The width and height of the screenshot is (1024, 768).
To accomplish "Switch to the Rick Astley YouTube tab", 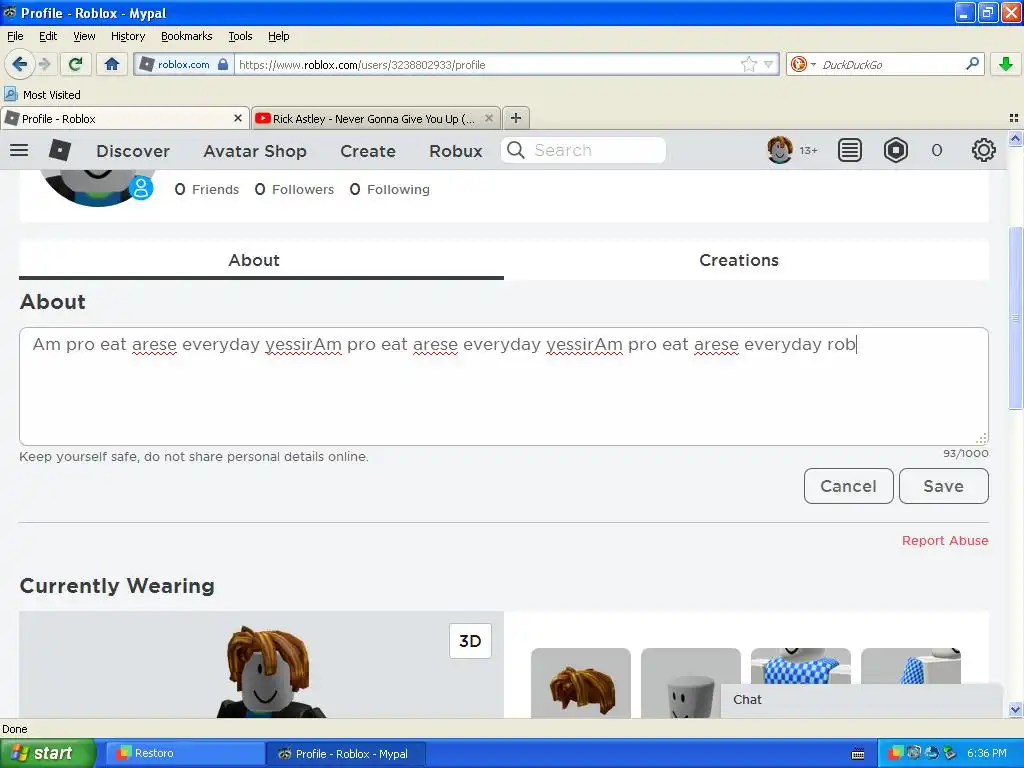I will pos(374,119).
